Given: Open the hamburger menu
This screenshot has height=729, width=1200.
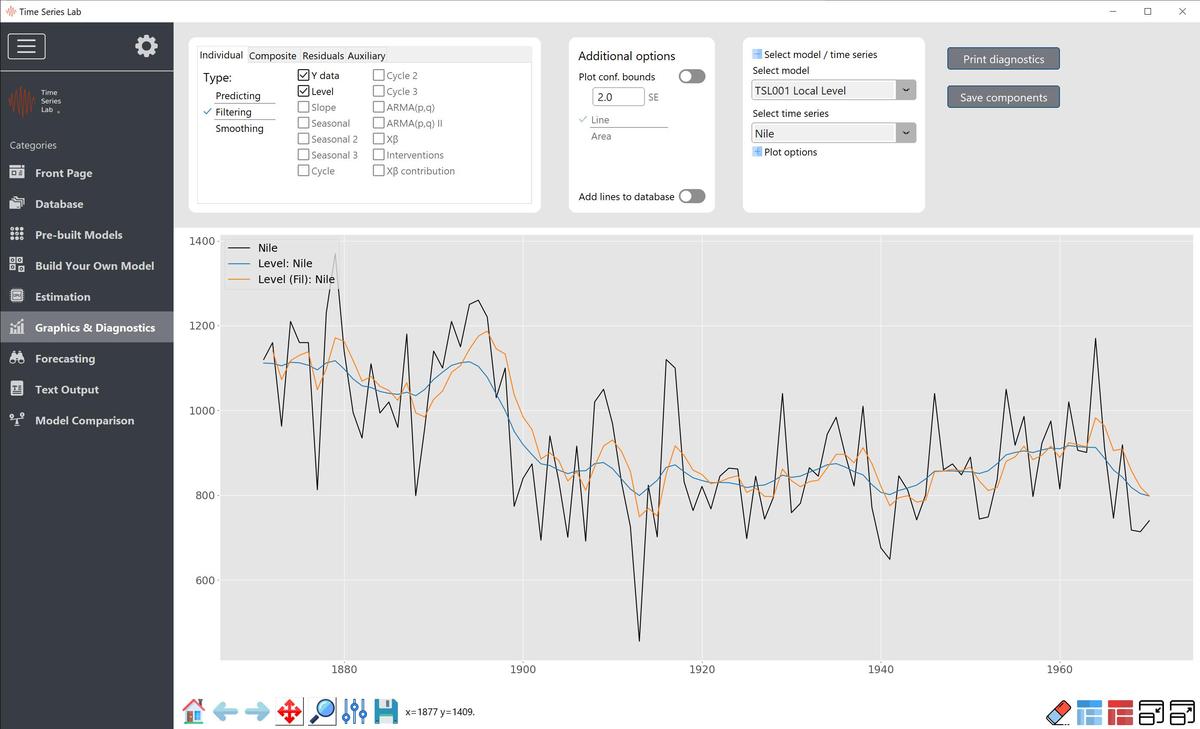Looking at the screenshot, I should pyautogui.click(x=26, y=46).
